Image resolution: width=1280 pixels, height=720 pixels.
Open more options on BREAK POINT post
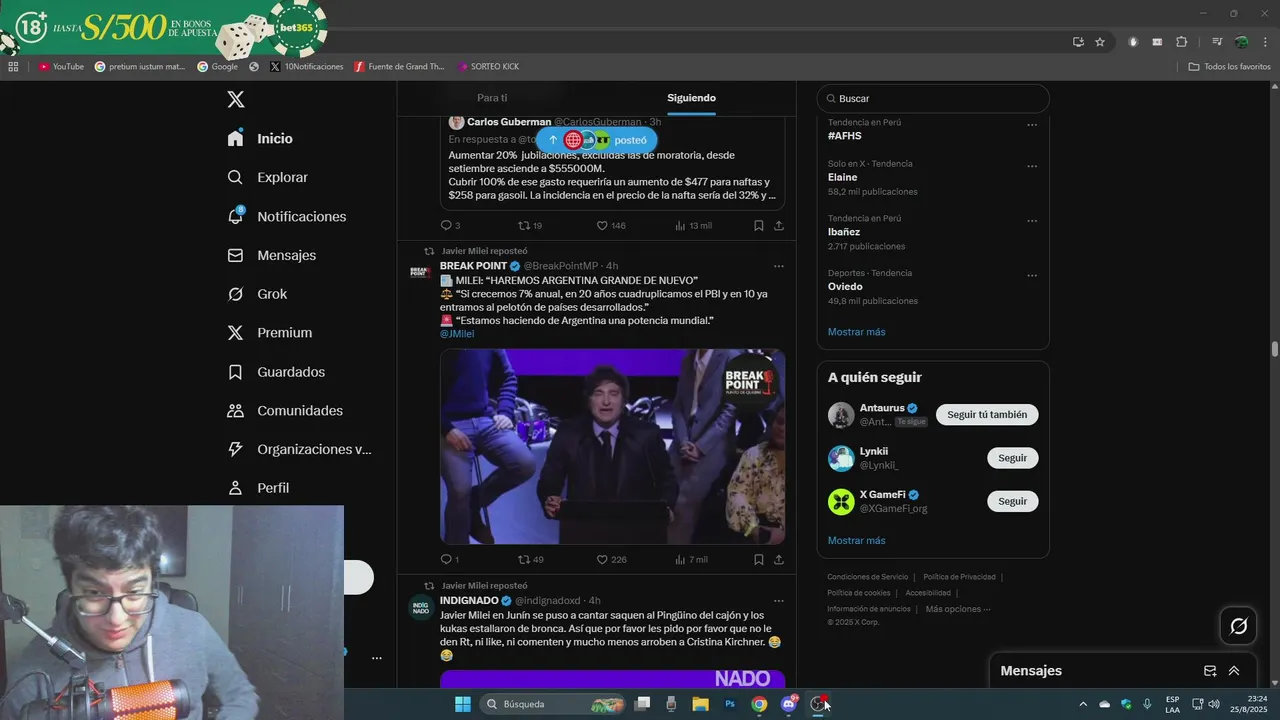tap(779, 266)
